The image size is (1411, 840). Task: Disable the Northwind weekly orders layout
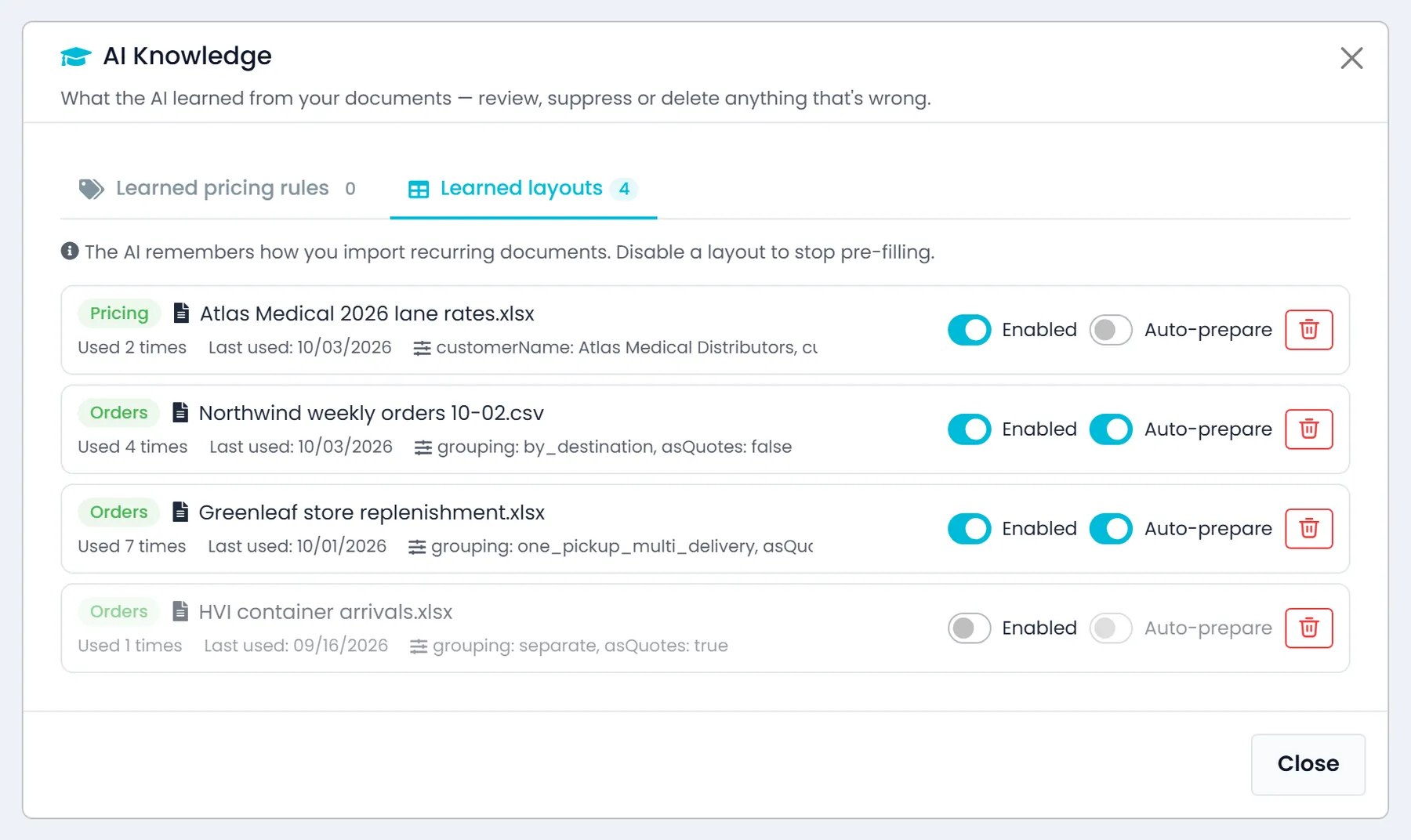pyautogui.click(x=970, y=429)
